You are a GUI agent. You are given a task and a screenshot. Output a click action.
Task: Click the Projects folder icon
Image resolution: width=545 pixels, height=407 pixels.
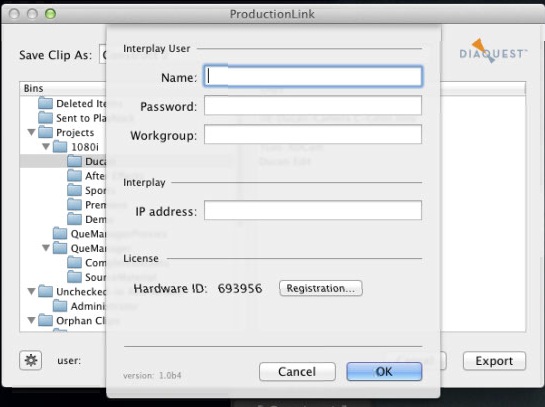[x=45, y=132]
